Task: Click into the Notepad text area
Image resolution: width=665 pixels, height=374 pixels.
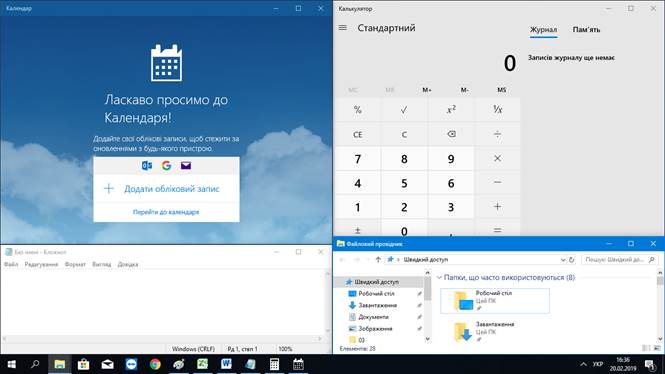Action: pos(163,302)
